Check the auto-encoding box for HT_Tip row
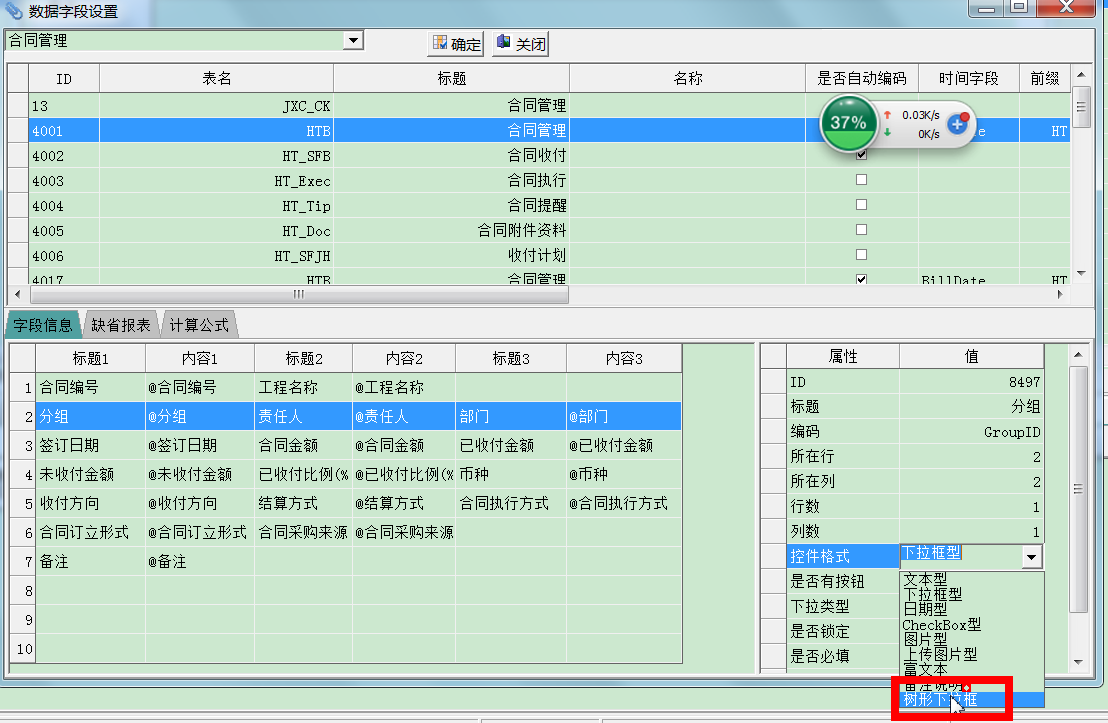Screen dimensions: 1108x723 click(861, 205)
